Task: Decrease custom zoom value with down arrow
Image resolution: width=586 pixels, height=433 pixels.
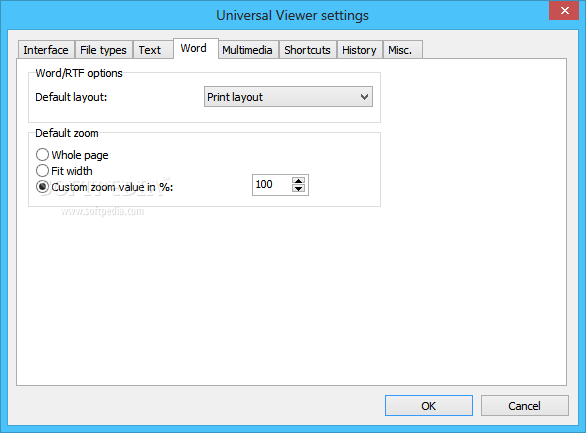Action: (x=298, y=189)
